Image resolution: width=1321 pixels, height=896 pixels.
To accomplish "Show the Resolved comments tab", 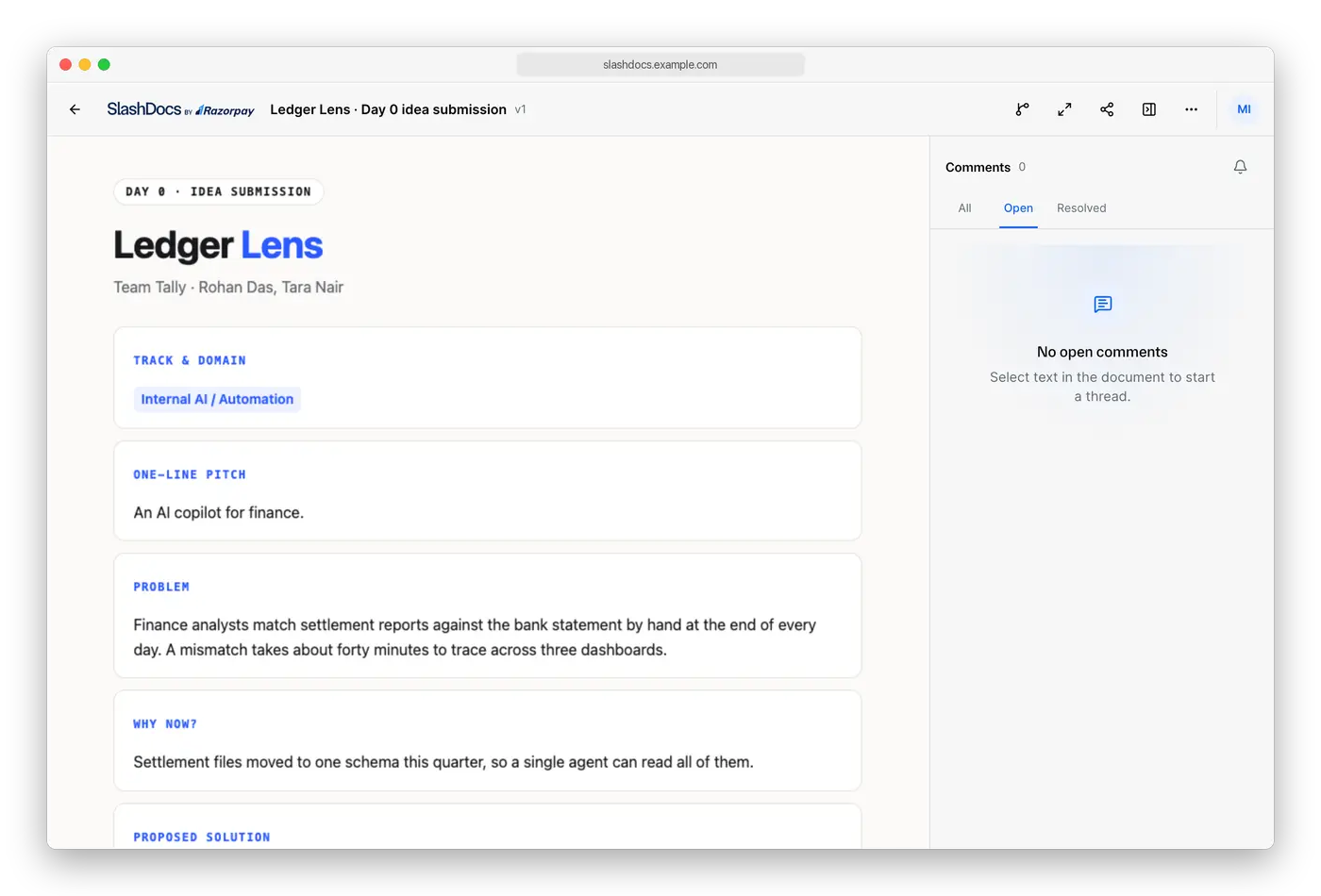I will 1081,208.
